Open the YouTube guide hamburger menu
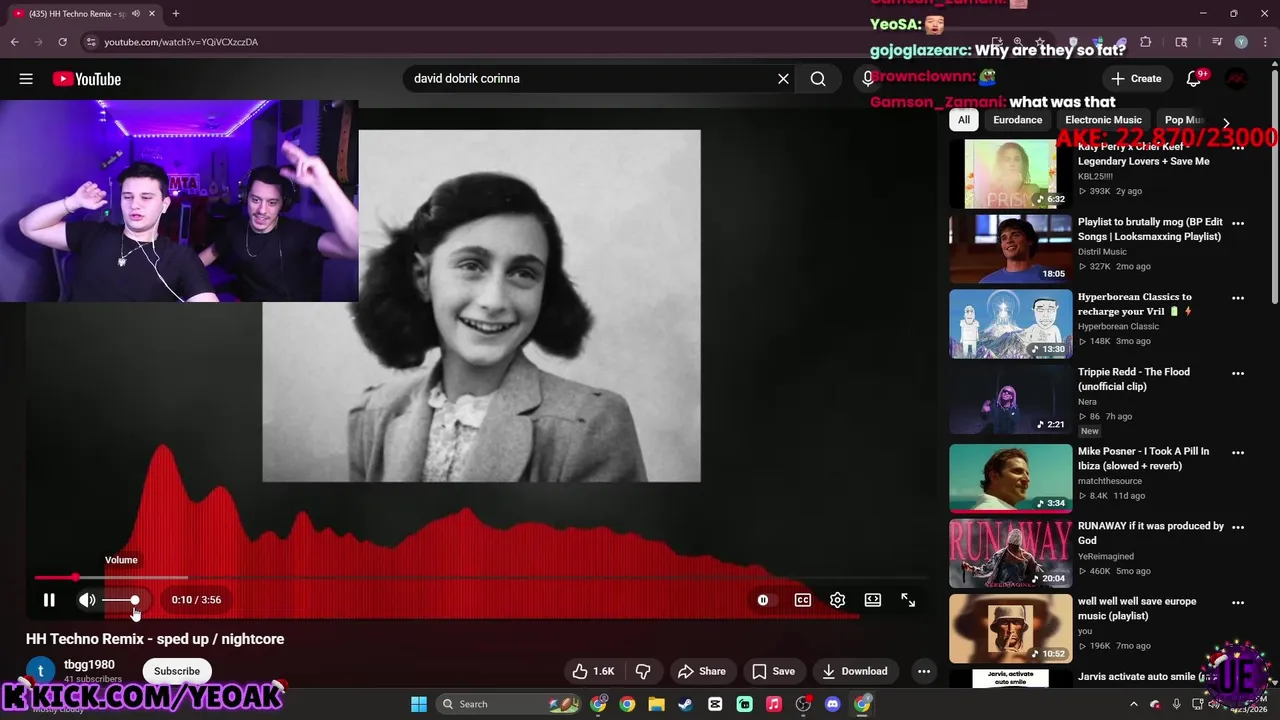 click(x=26, y=79)
